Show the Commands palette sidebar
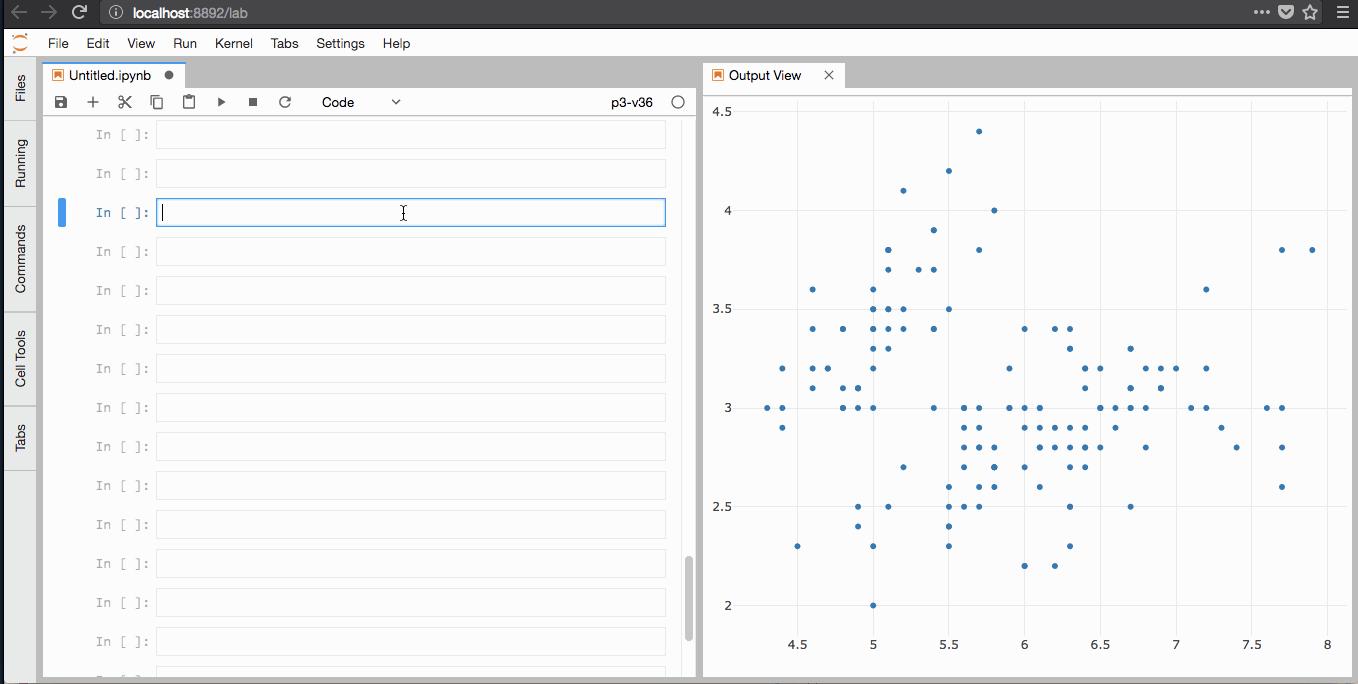Image resolution: width=1358 pixels, height=684 pixels. [19, 259]
